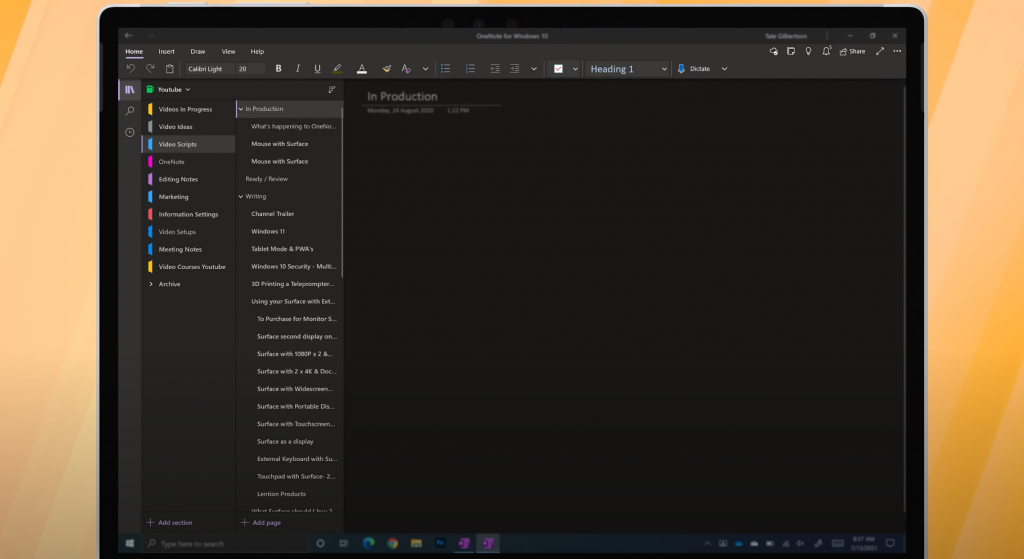Click the taskbar search box
This screenshot has height=559, width=1024.
click(225, 543)
